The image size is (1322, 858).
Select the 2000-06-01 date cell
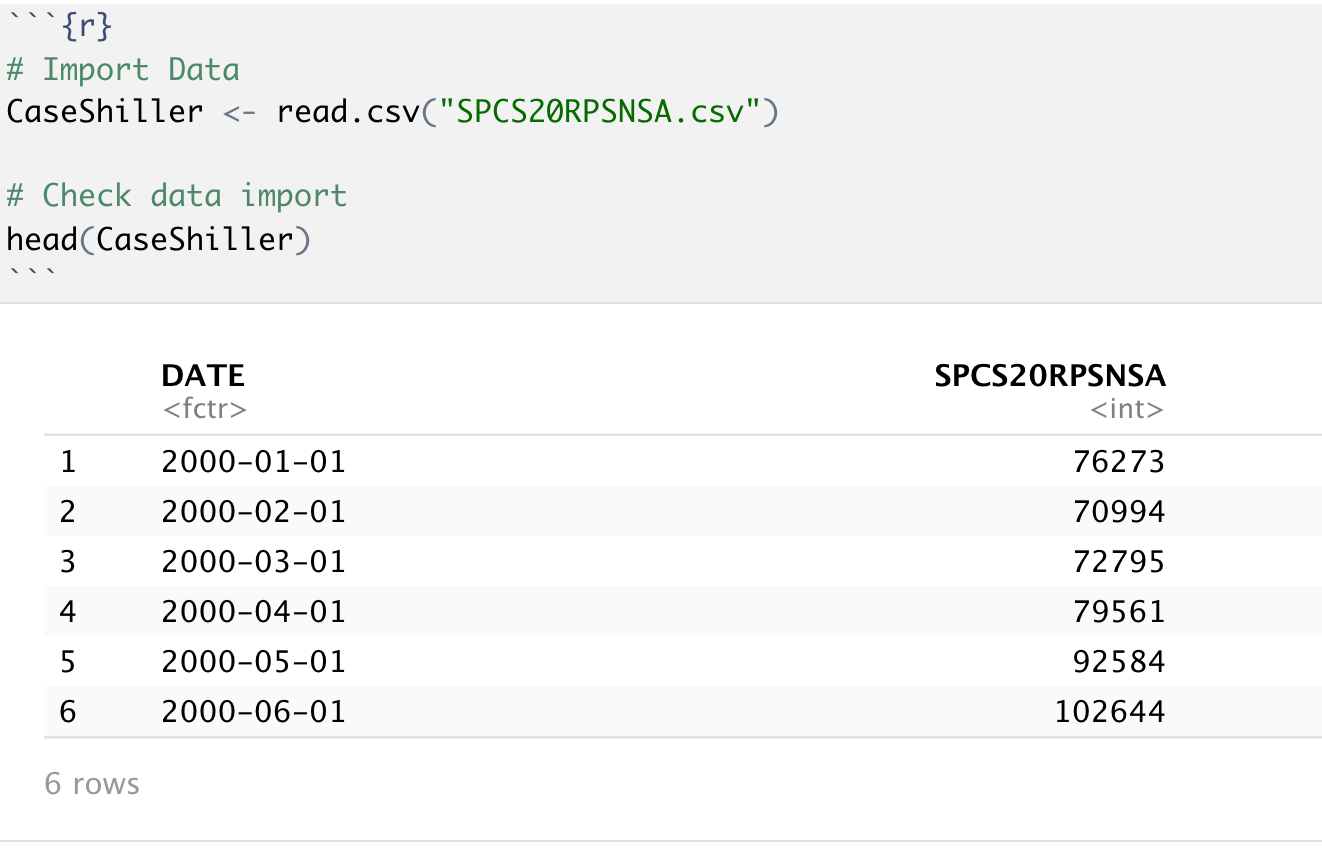[253, 711]
